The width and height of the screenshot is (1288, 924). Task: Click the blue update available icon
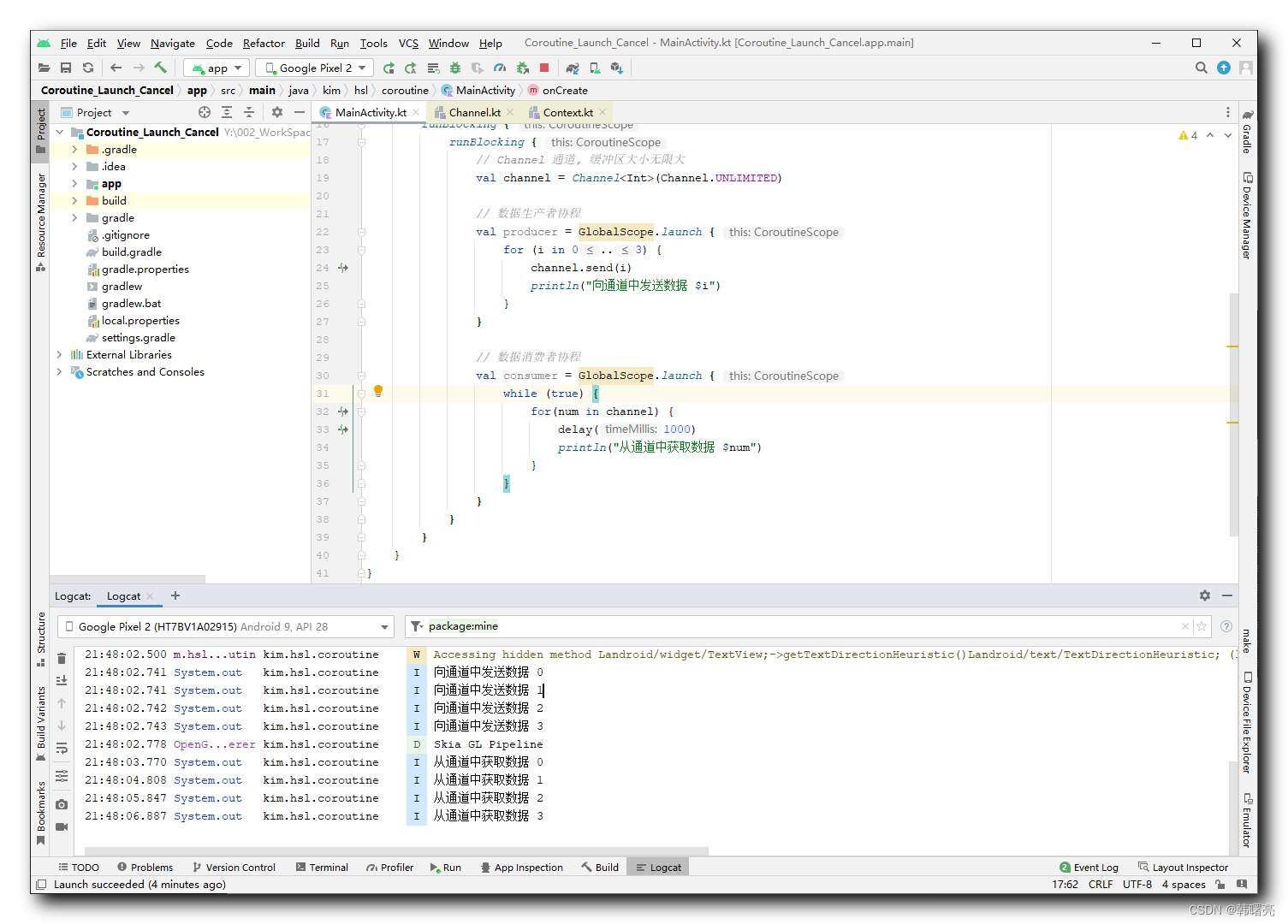click(1224, 68)
